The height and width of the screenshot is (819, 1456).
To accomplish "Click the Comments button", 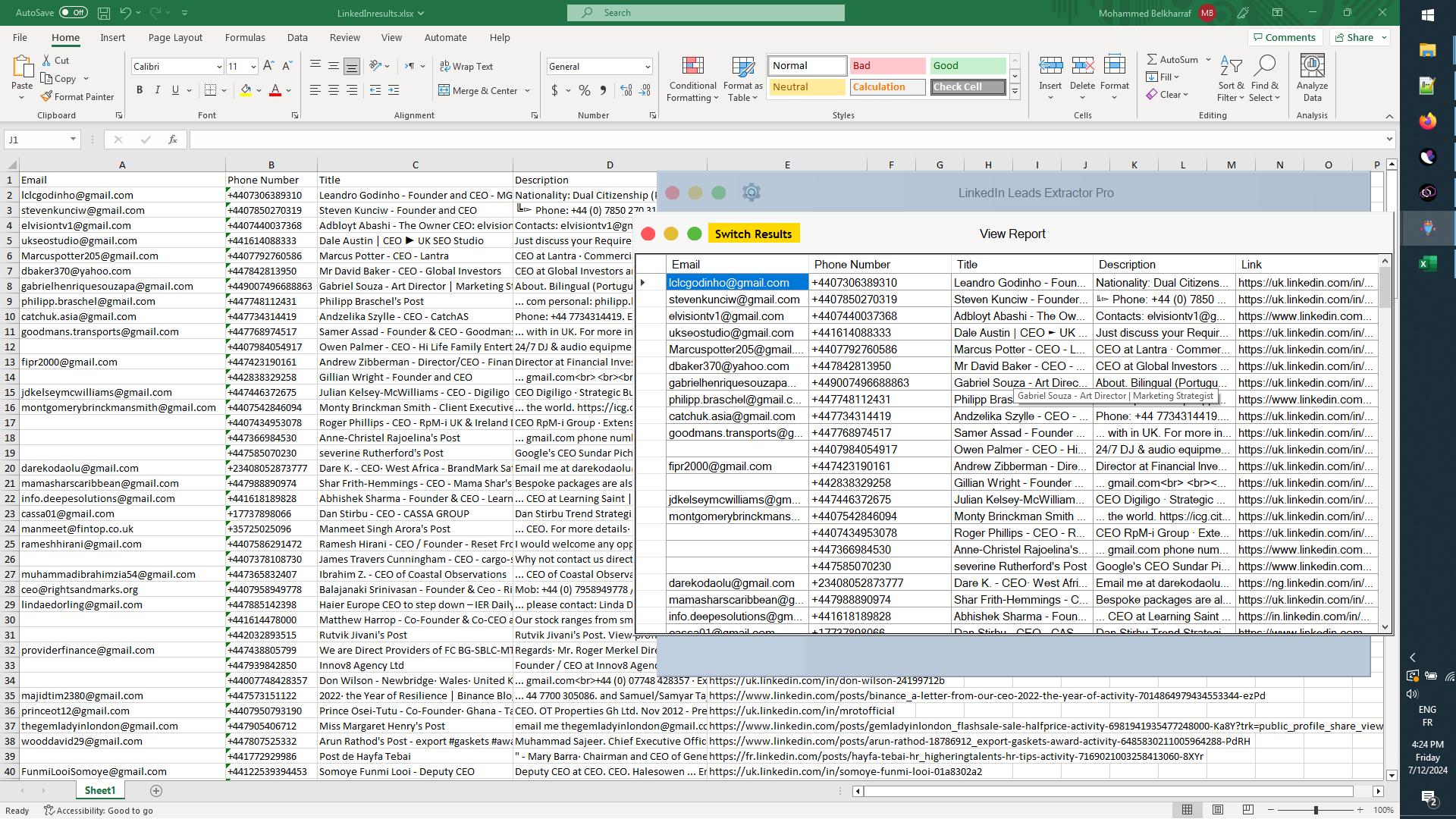I will click(1285, 38).
